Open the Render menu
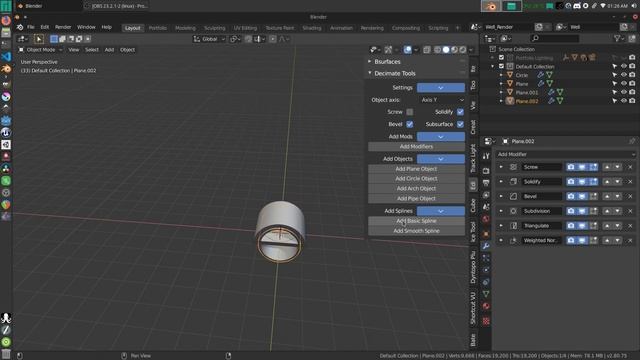Viewport: 640px width, 360px height. 63,27
